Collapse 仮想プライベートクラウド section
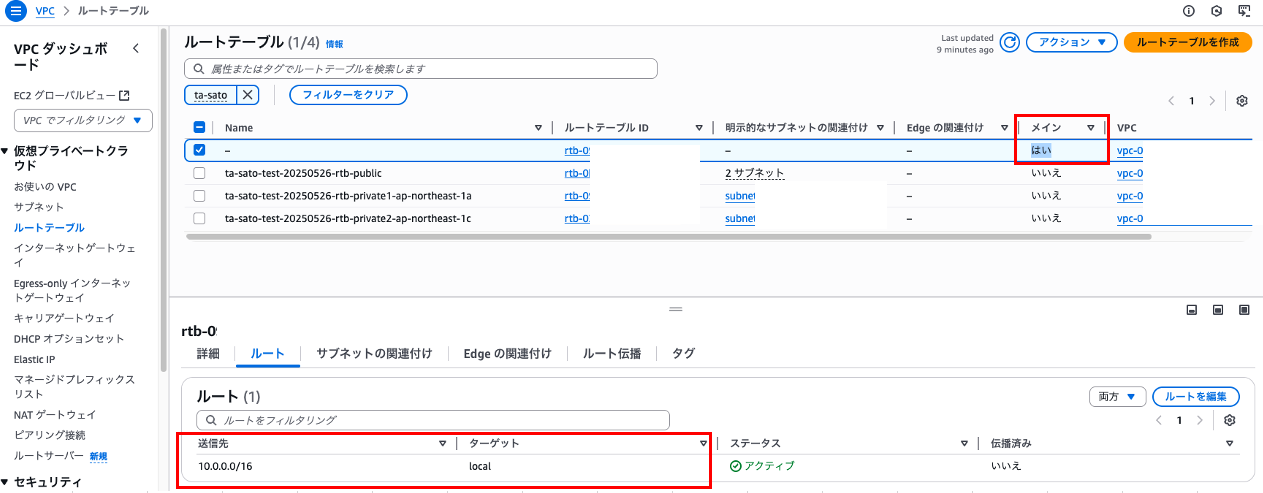The height and width of the screenshot is (493, 1263). [5, 150]
